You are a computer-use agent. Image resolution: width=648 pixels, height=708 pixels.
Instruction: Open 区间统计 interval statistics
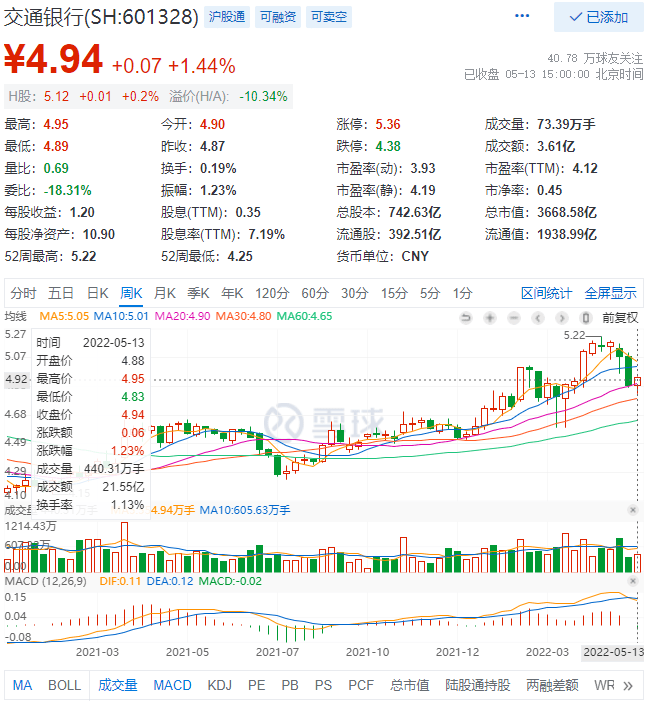point(546,293)
